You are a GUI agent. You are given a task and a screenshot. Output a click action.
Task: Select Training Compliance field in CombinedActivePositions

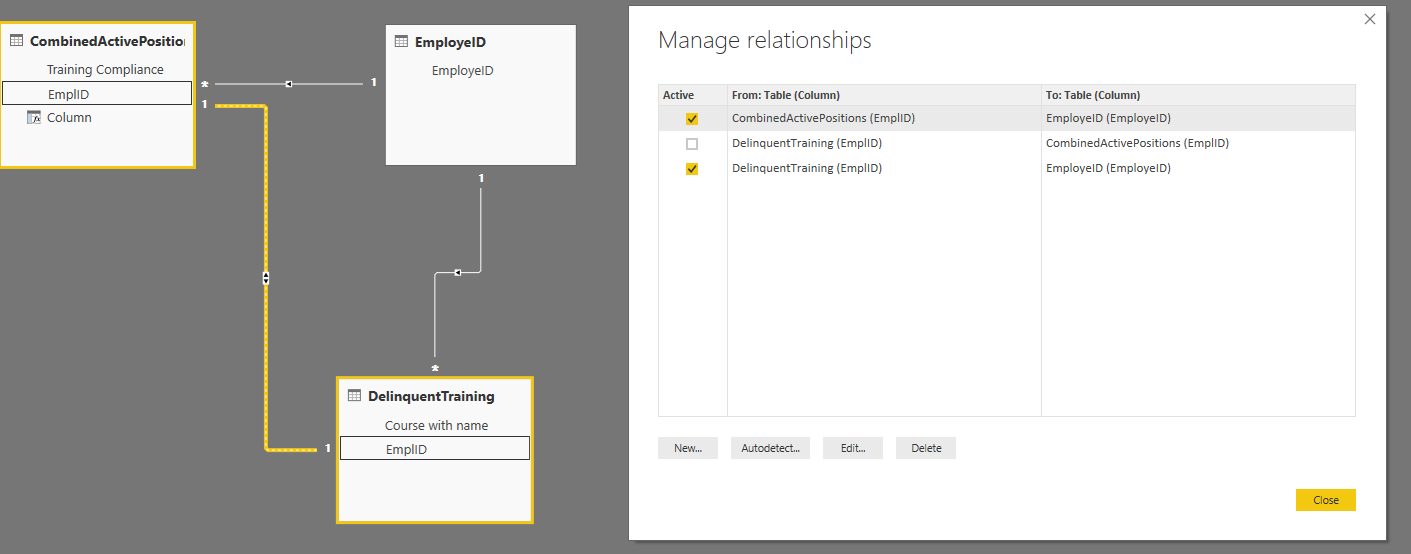(105, 70)
